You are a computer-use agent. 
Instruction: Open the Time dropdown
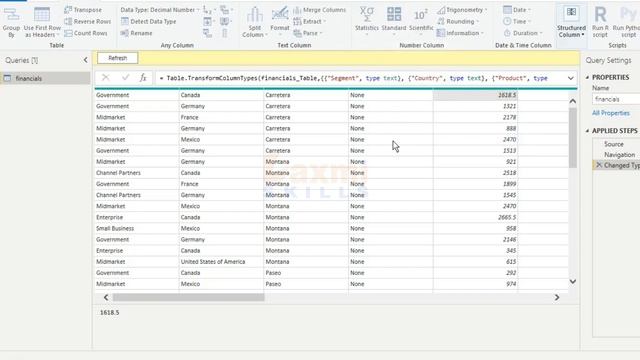tap(517, 21)
